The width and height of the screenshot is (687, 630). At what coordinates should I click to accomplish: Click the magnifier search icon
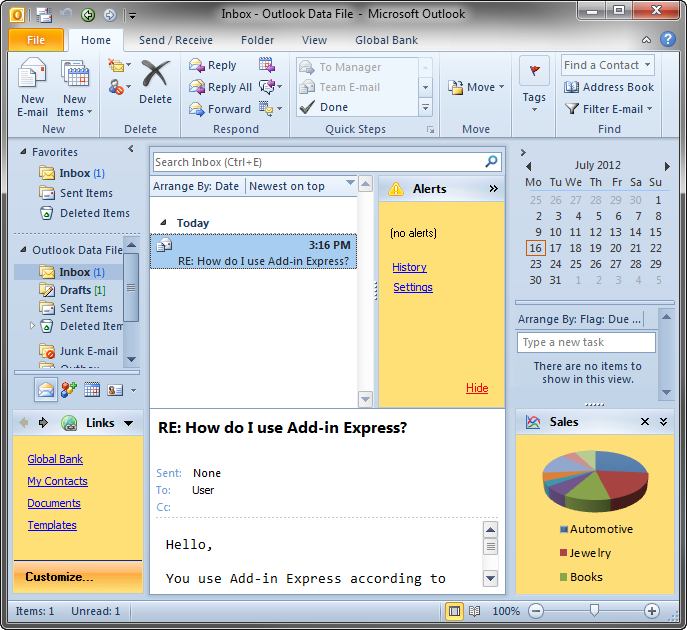tap(491, 162)
